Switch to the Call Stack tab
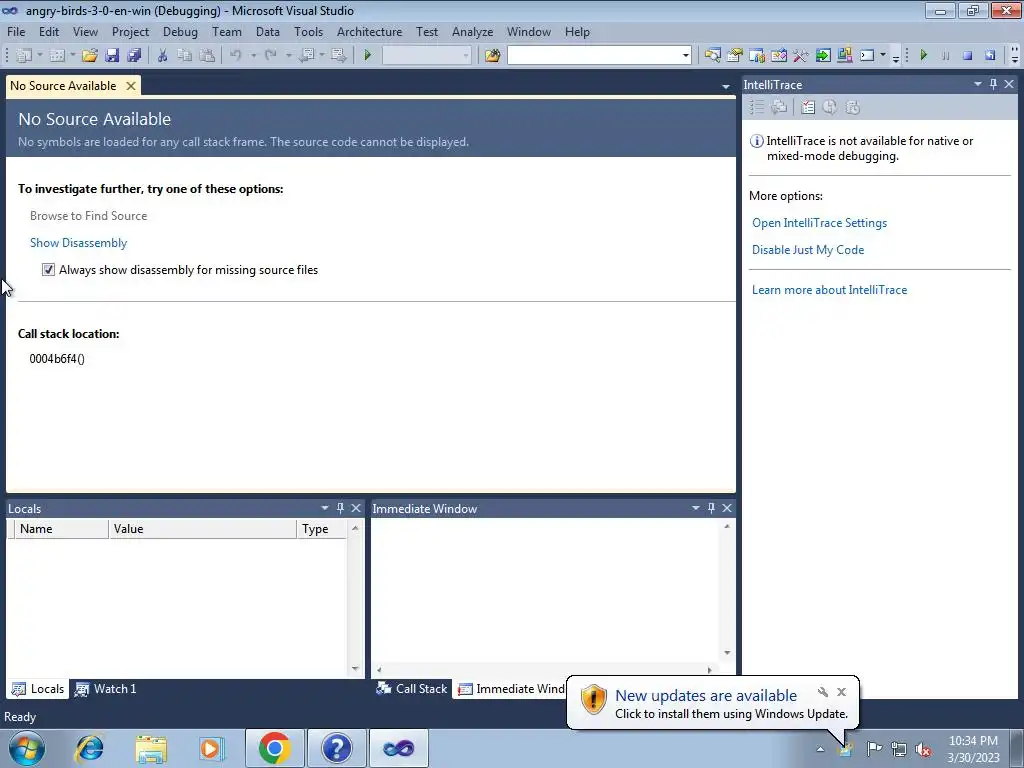 (412, 688)
